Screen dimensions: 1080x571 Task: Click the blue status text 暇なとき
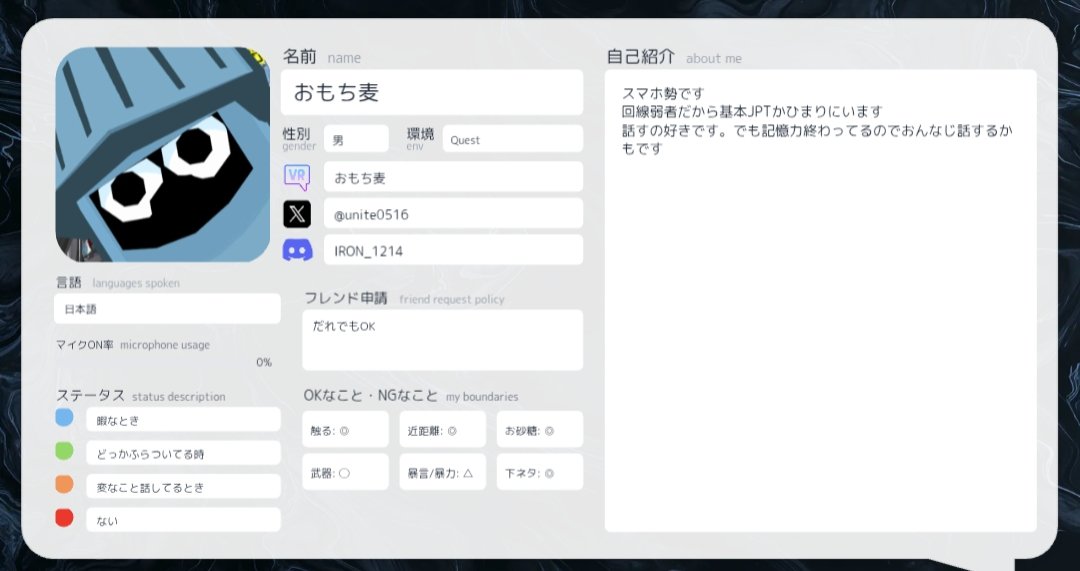(x=183, y=420)
